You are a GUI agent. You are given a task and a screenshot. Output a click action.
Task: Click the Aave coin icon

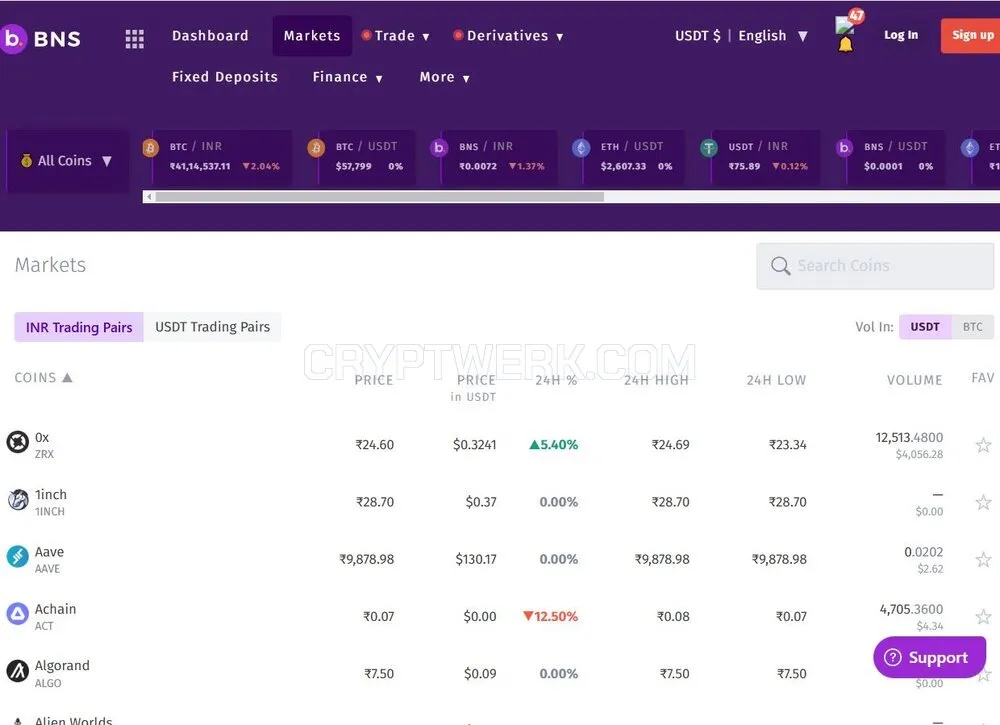pyautogui.click(x=18, y=557)
